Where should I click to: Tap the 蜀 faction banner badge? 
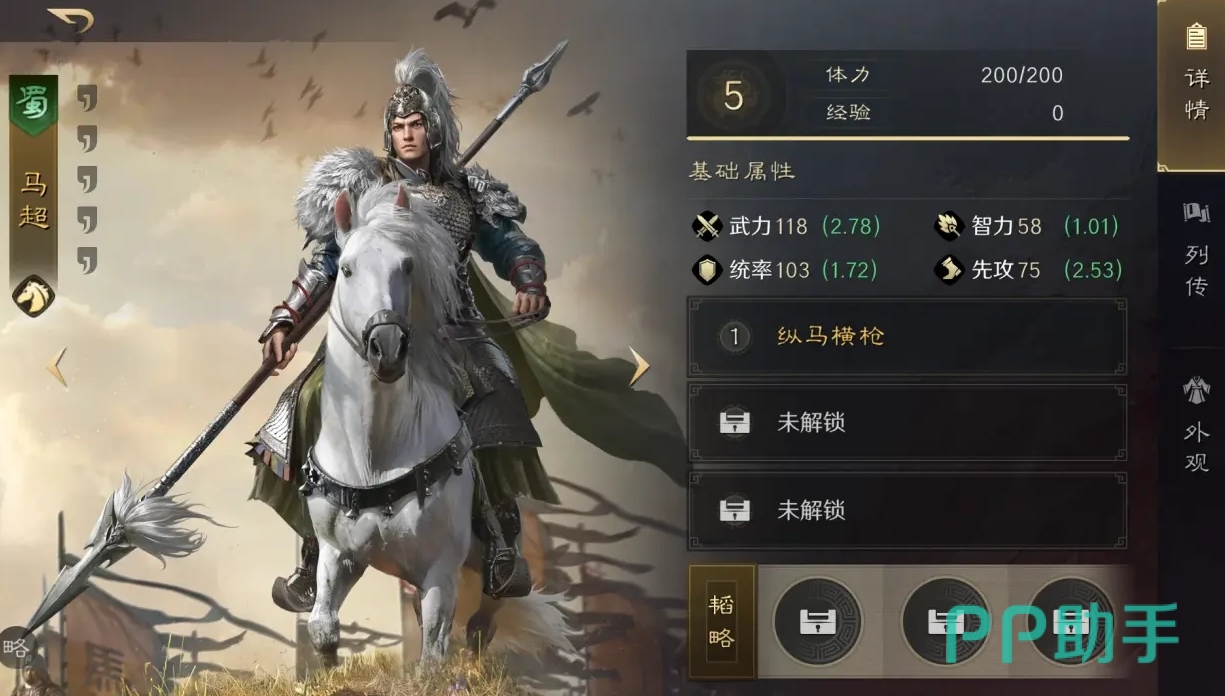pos(34,104)
